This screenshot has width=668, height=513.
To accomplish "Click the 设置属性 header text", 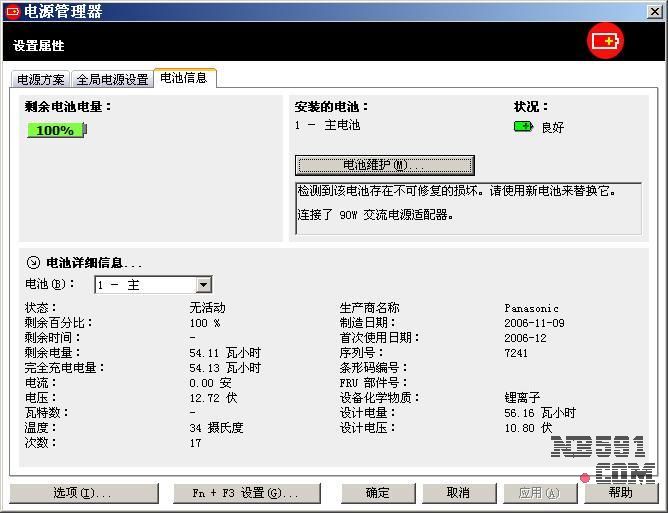I will 39,46.
